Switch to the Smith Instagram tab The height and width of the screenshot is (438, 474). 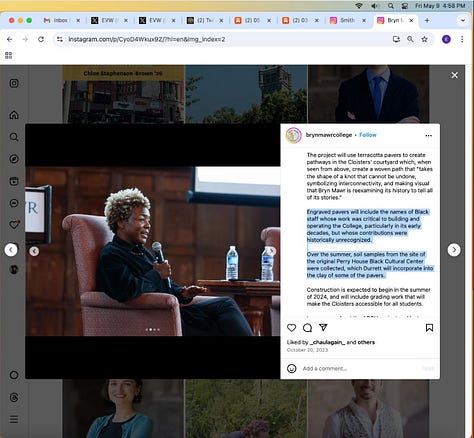347,20
